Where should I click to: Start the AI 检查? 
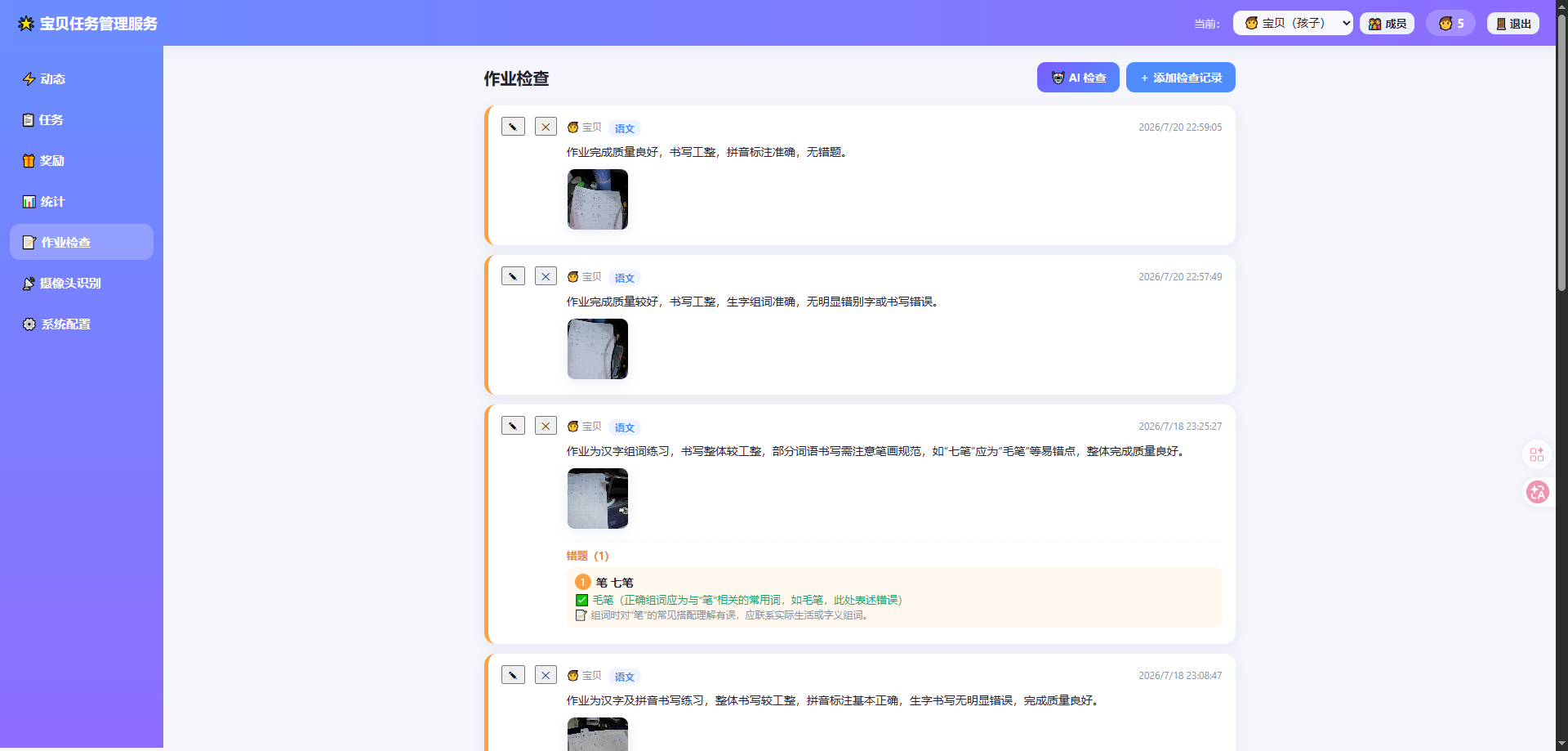1078,78
